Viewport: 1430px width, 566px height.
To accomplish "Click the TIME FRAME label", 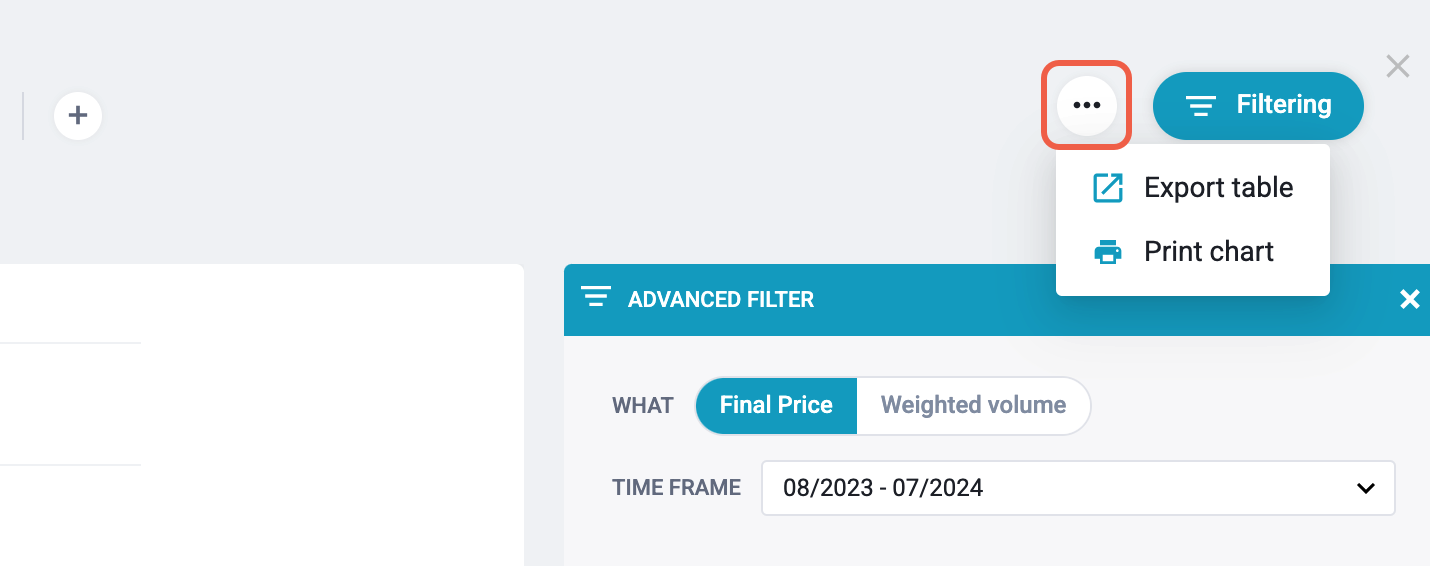I will pos(676,488).
